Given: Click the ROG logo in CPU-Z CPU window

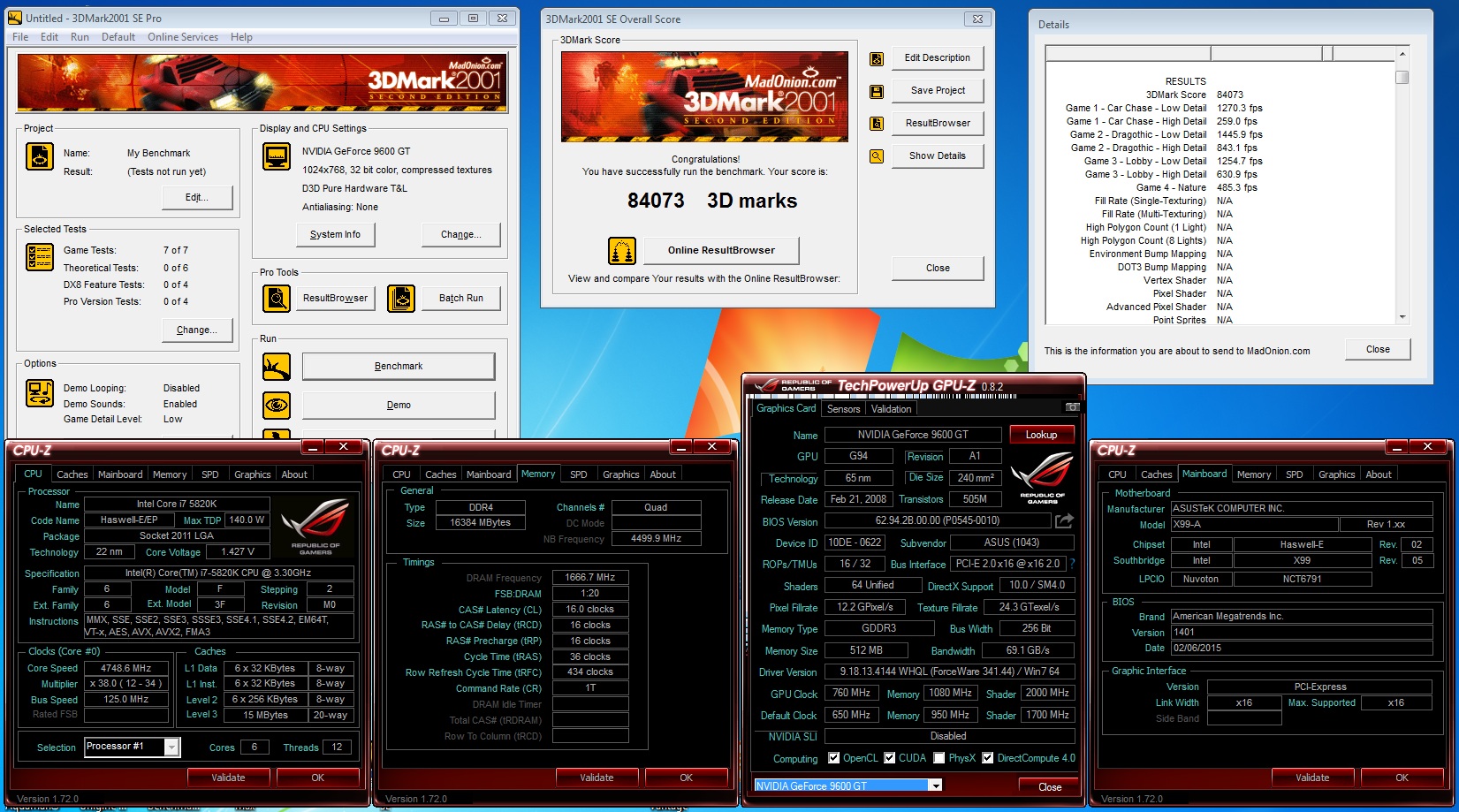Looking at the screenshot, I should point(315,527).
